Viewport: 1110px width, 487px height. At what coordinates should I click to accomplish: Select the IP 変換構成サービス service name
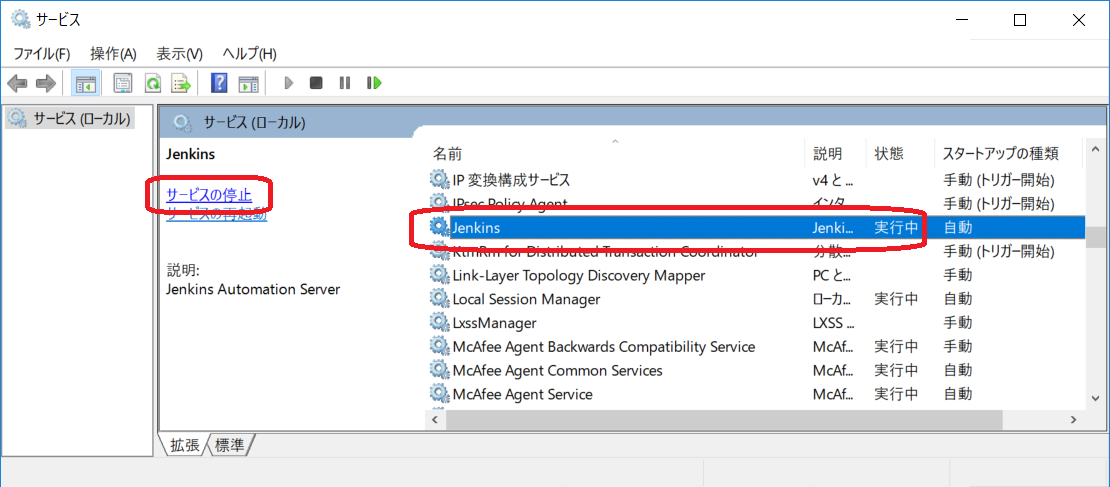[x=511, y=180]
